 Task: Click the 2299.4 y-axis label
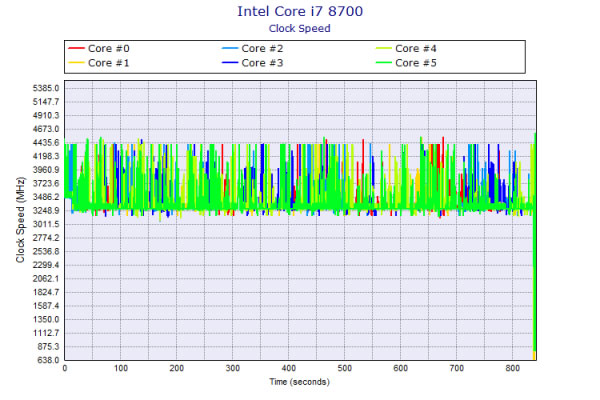click(46, 265)
